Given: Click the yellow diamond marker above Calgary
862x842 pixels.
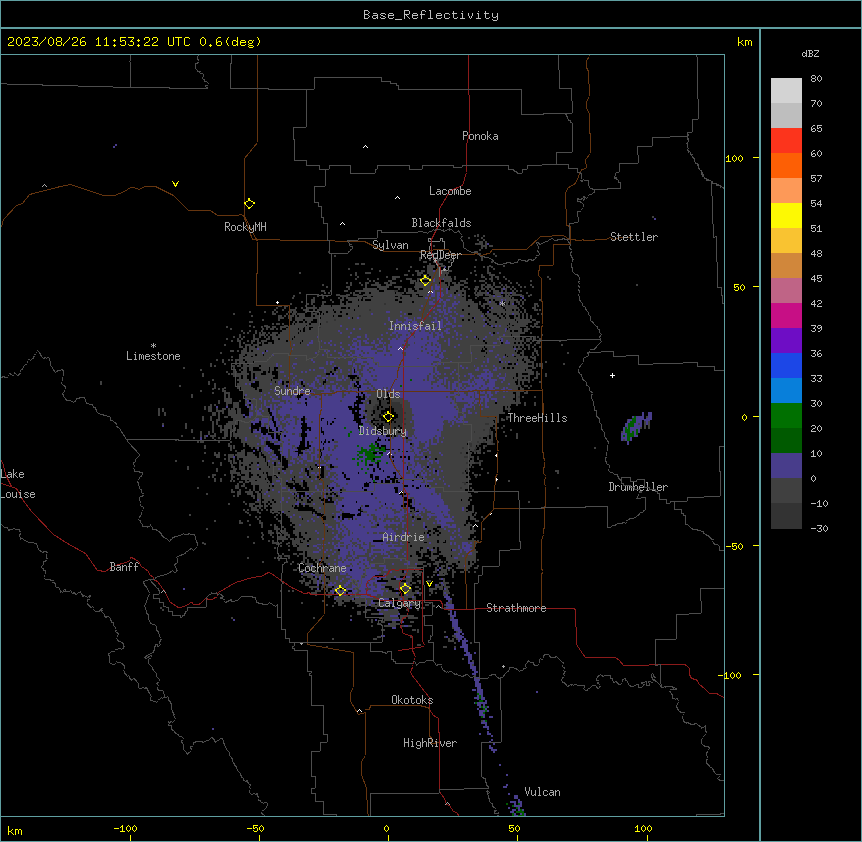Looking at the screenshot, I should [x=405, y=589].
